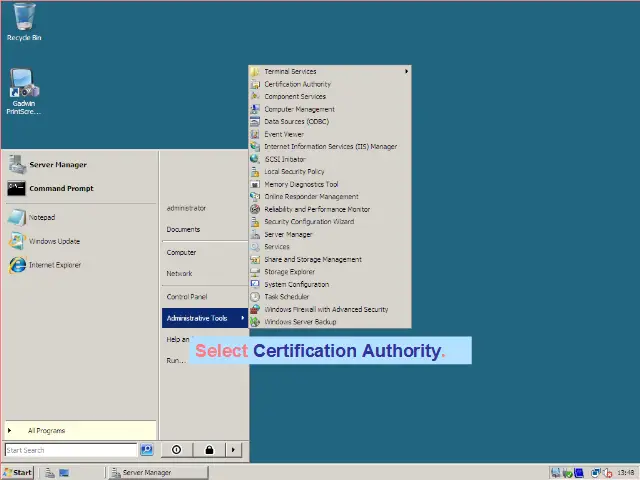This screenshot has width=640, height=480.
Task: Click Server Manager quick launch icon
Action: (50, 473)
